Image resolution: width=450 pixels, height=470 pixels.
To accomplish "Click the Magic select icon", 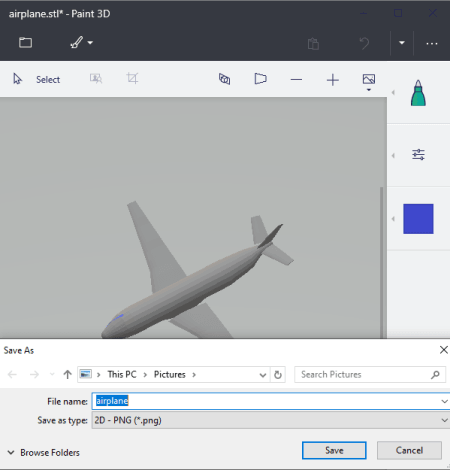I will [96, 79].
